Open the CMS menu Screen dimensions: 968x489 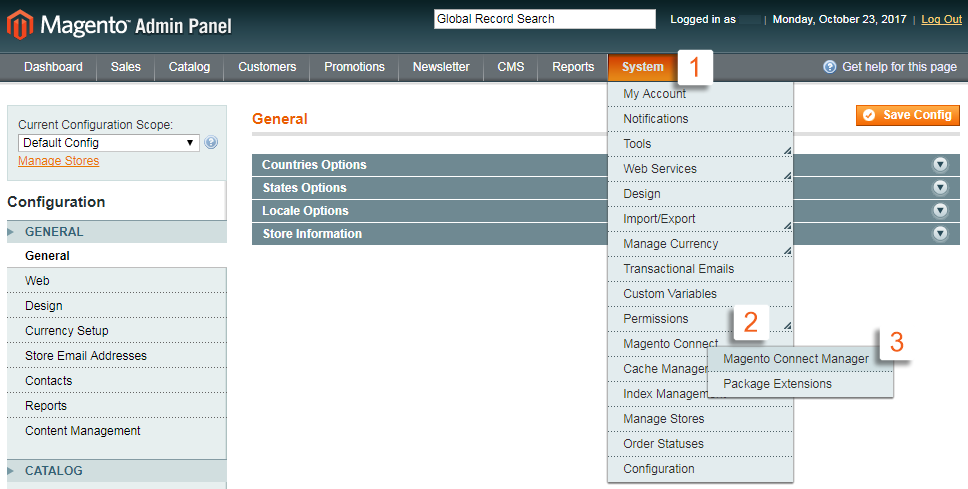pos(511,67)
